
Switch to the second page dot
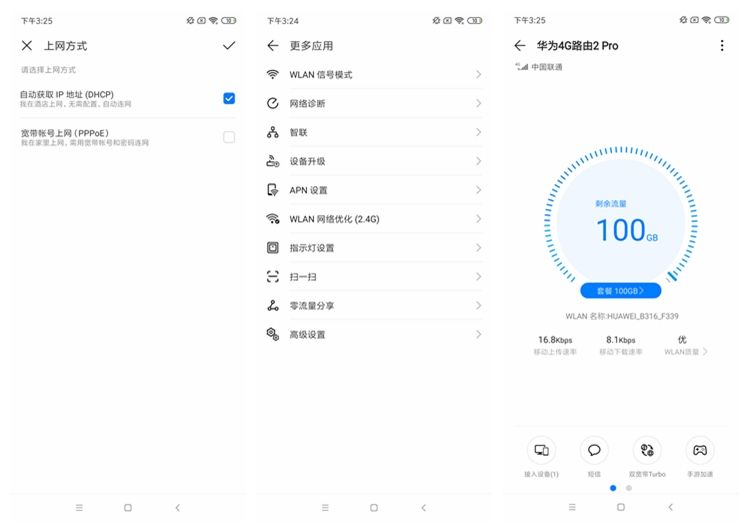(629, 488)
